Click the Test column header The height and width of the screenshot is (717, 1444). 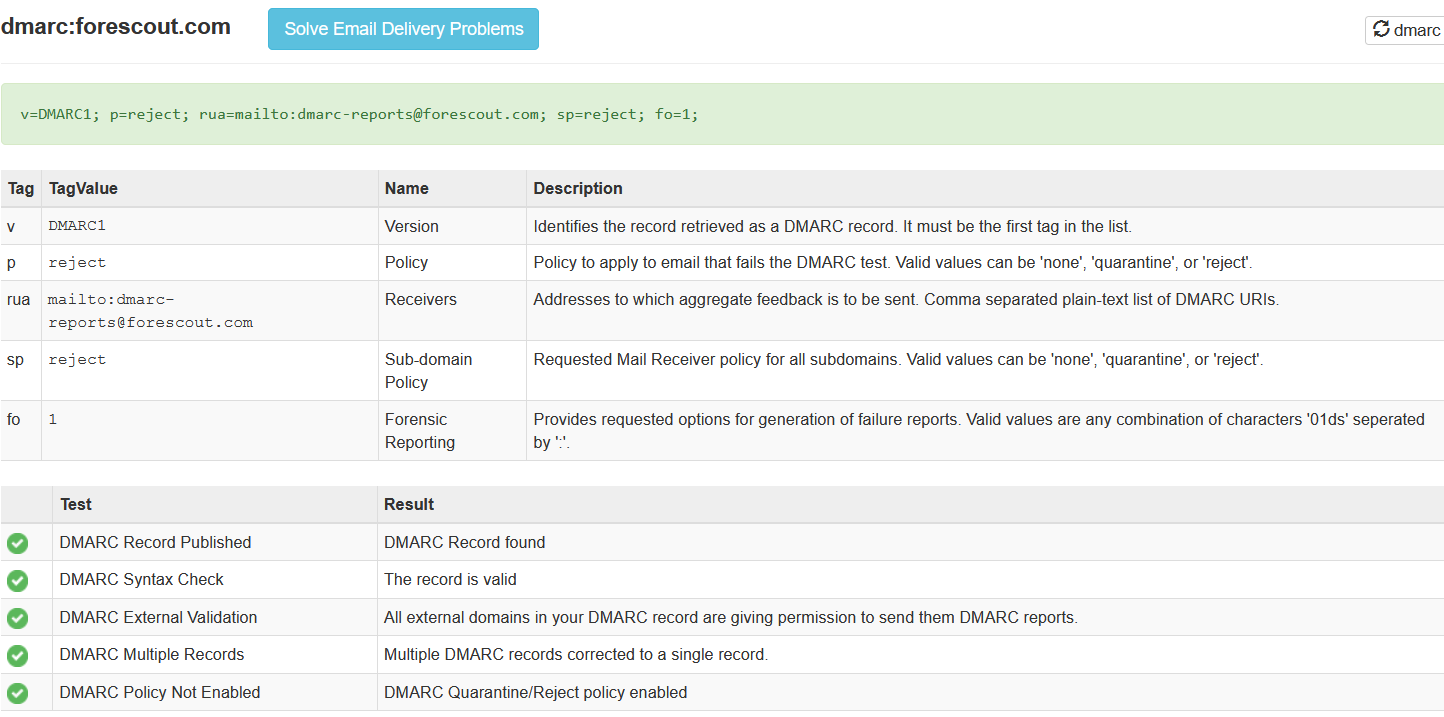click(x=76, y=504)
